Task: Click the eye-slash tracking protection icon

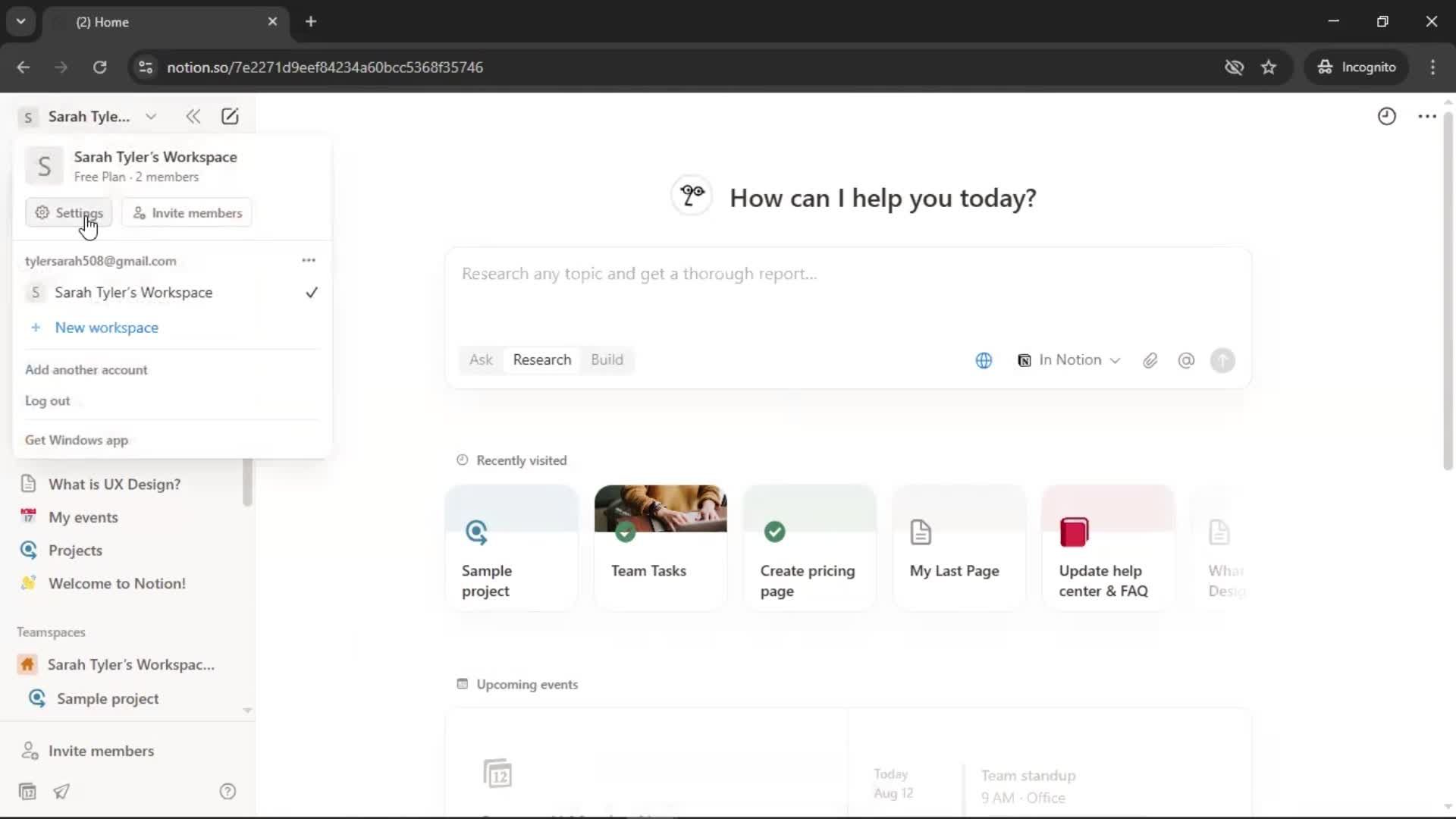Action: point(1234,67)
